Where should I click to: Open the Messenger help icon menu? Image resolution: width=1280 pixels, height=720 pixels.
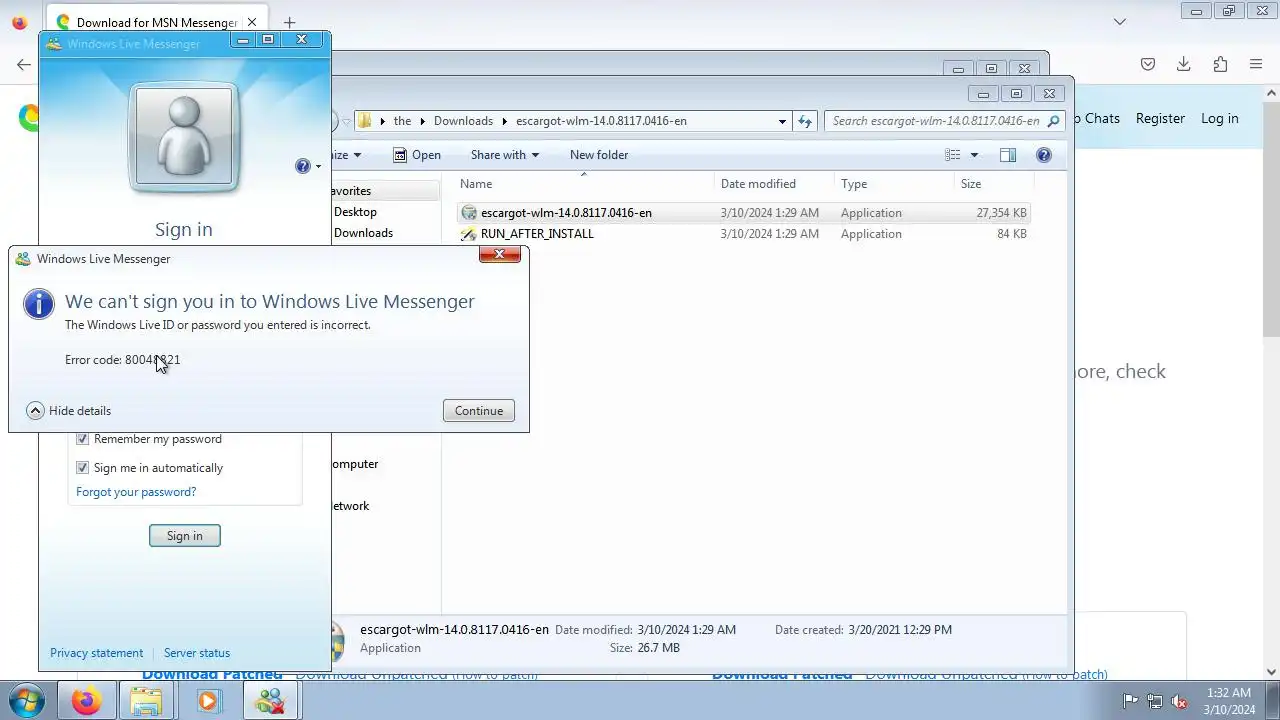[307, 166]
